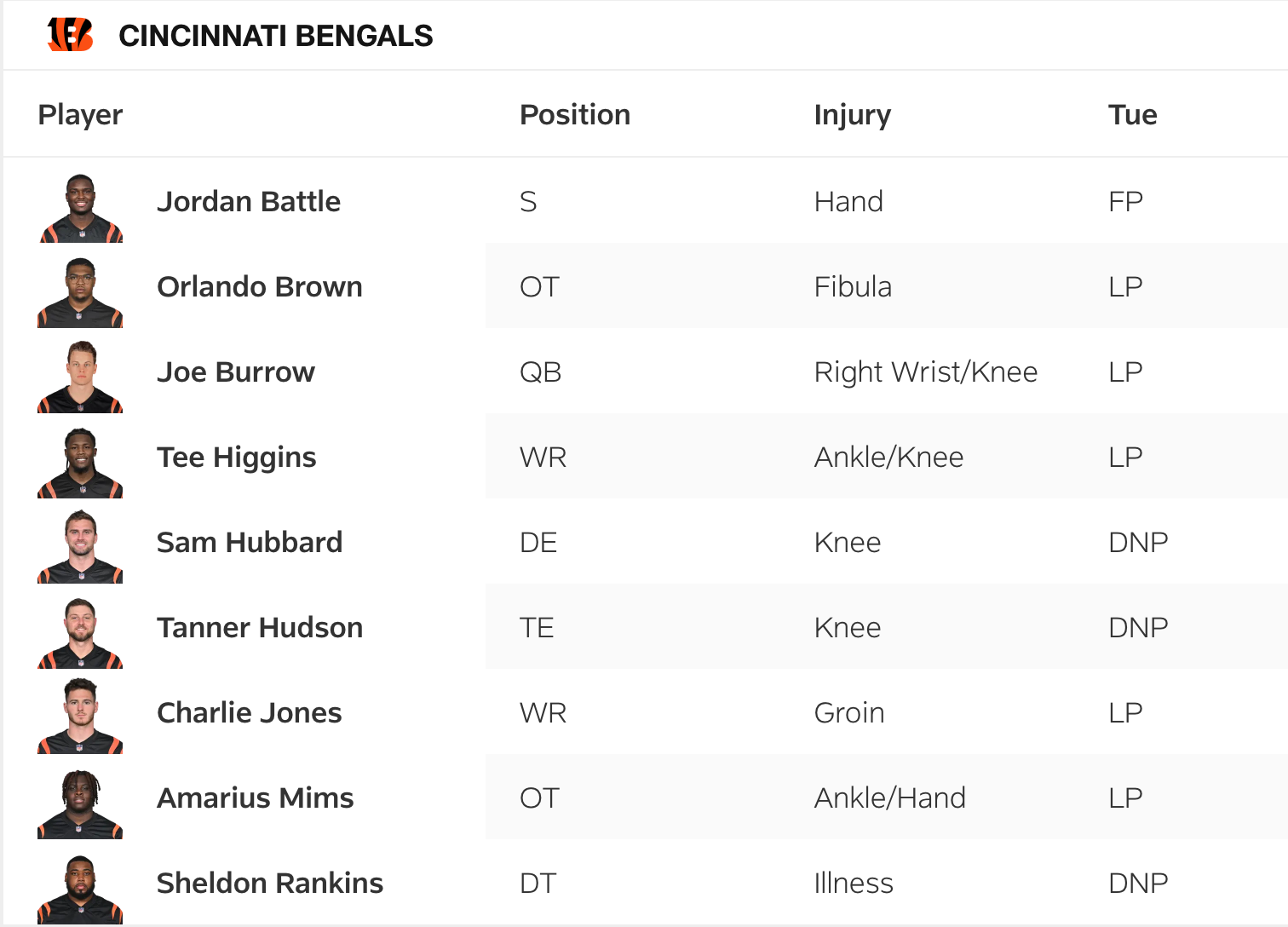The image size is (1288, 927).
Task: Click the Cincinnati Bengals team logo
Action: tap(70, 35)
